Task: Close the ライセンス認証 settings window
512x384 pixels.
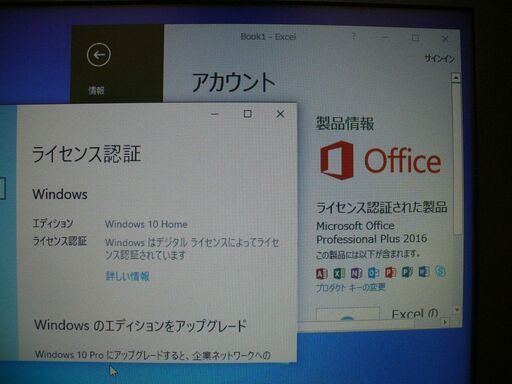Action: [x=280, y=114]
